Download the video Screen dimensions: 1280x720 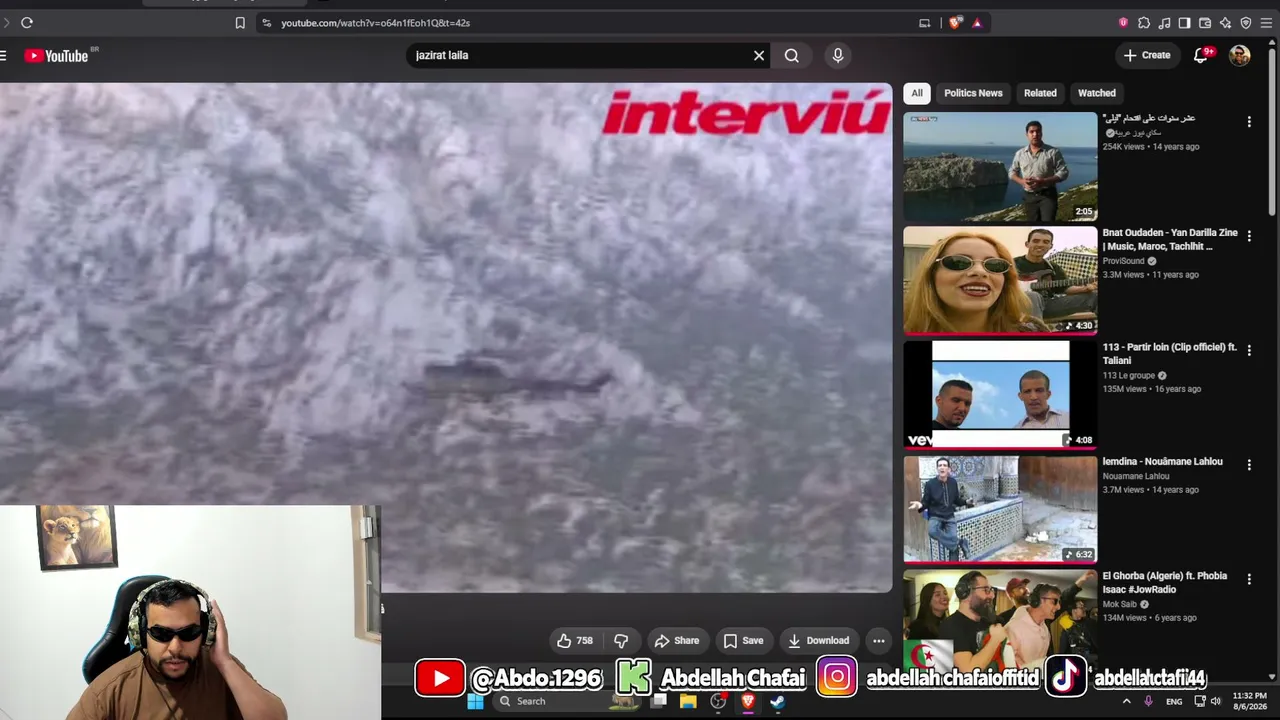(818, 641)
